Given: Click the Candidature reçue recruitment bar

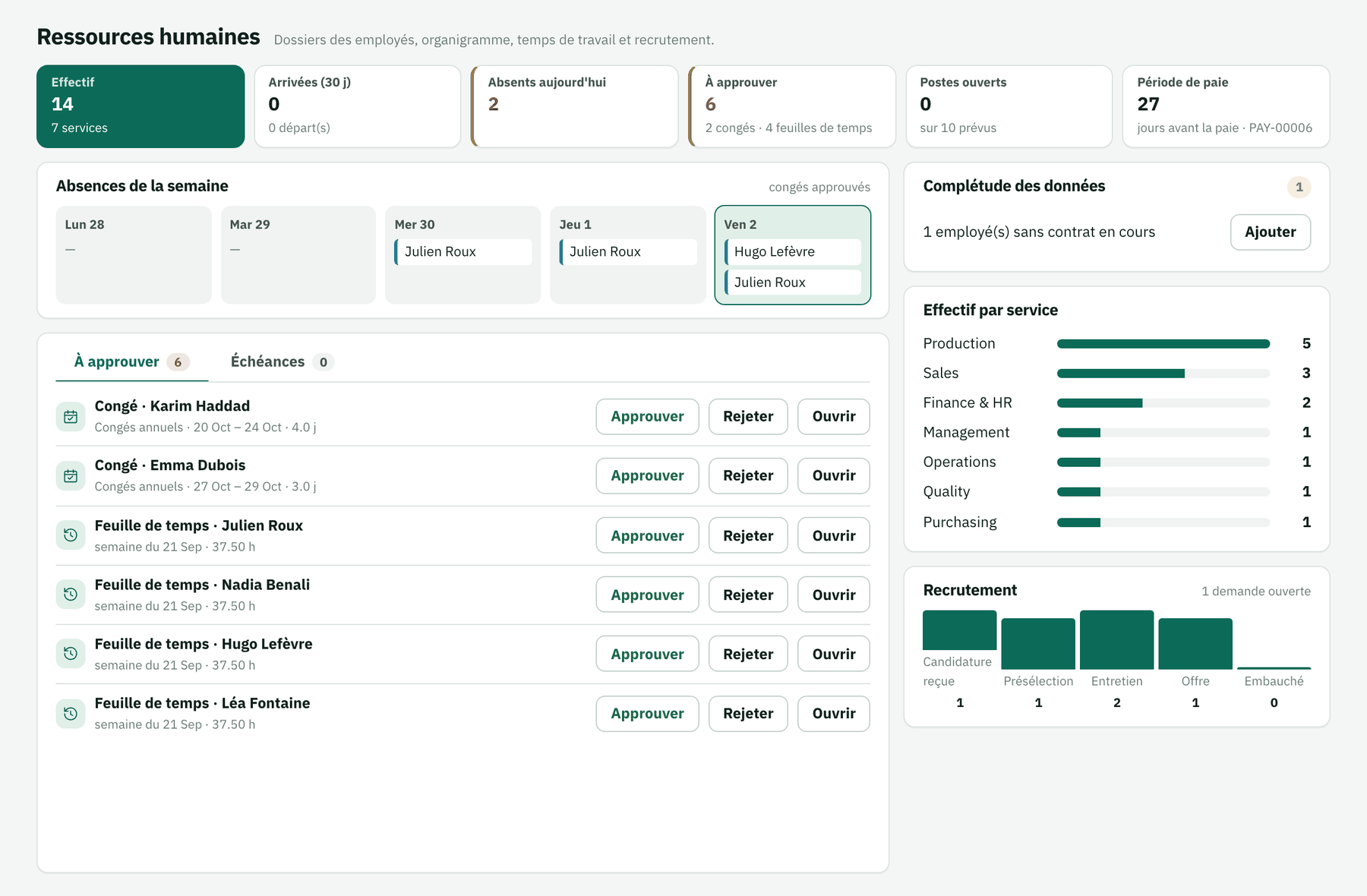Looking at the screenshot, I should pos(959,629).
